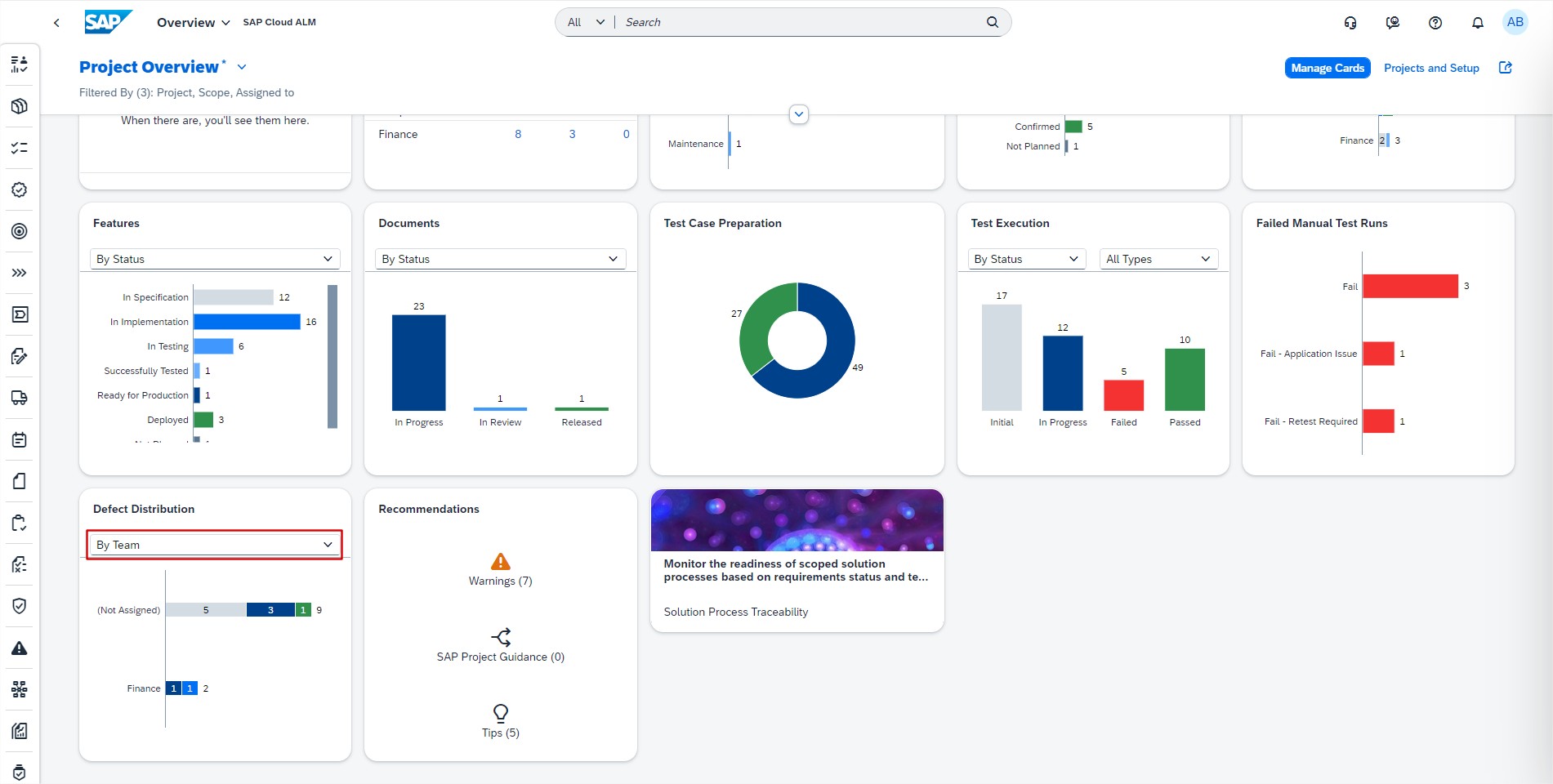The width and height of the screenshot is (1553, 784).
Task: Click into the Search input field
Action: coord(801,22)
